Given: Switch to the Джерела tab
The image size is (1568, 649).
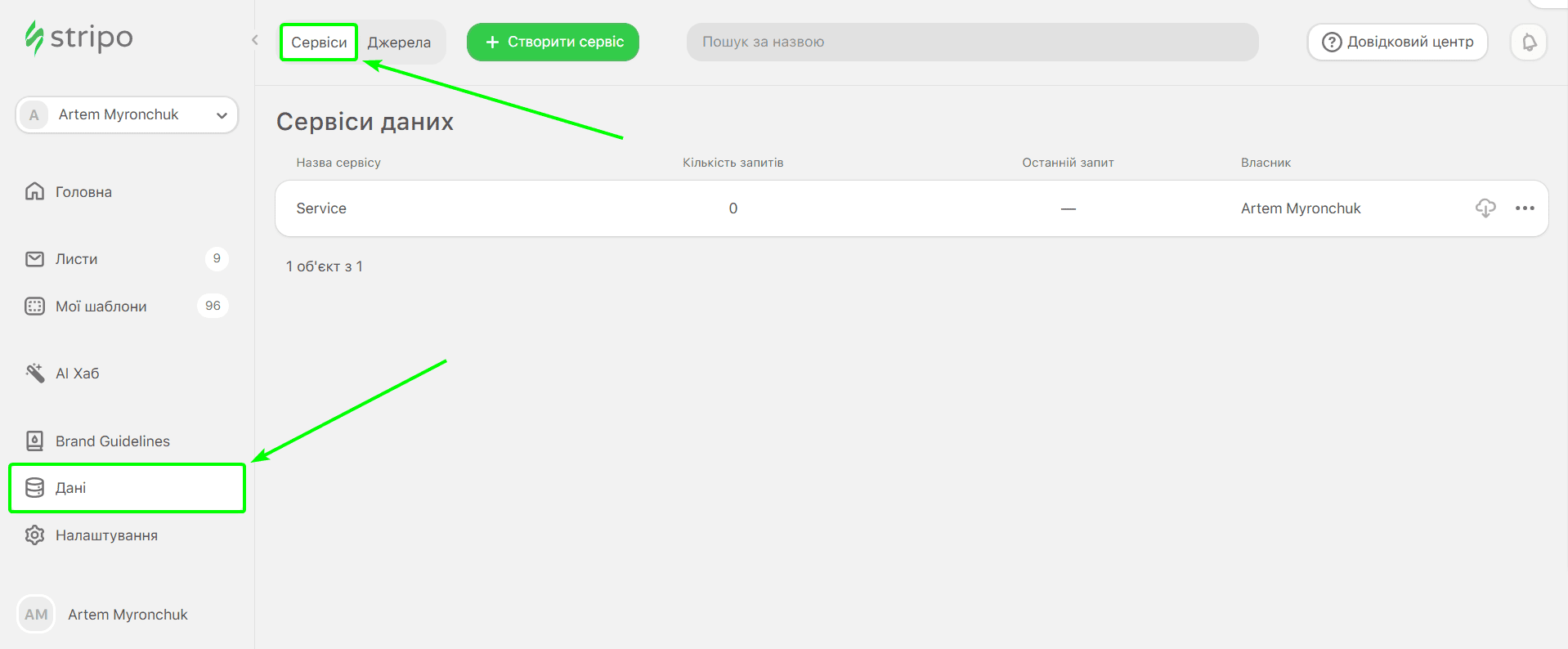Looking at the screenshot, I should 399,43.
